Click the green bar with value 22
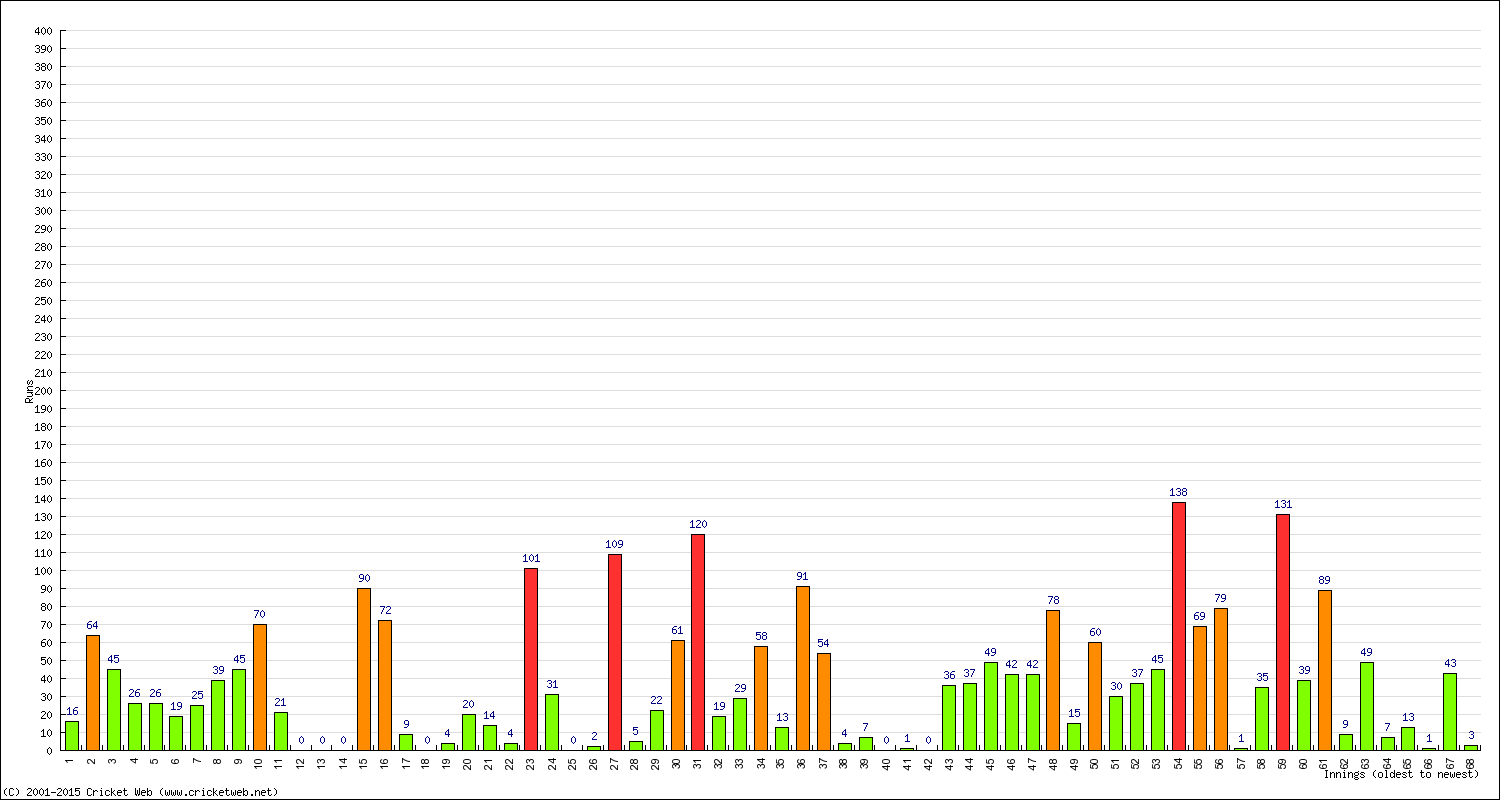This screenshot has width=1500, height=800. (x=657, y=730)
